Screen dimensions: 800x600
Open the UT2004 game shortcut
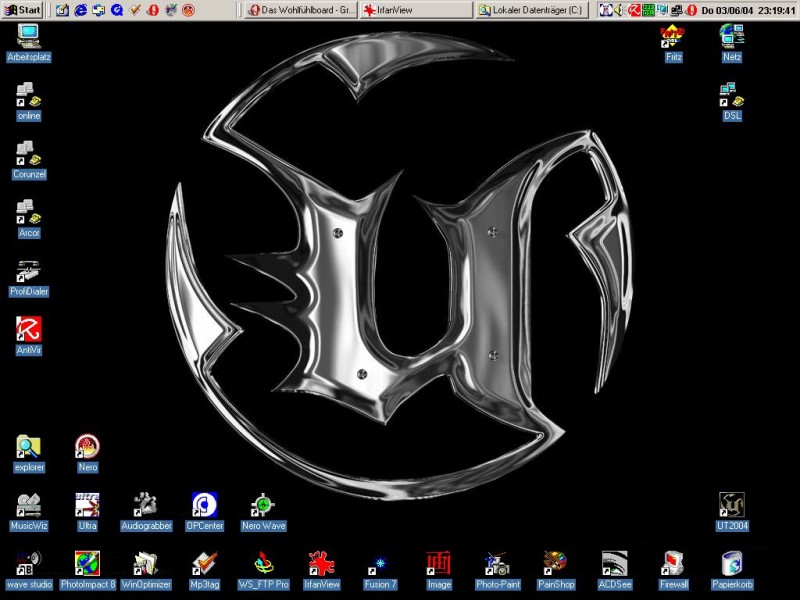[732, 505]
